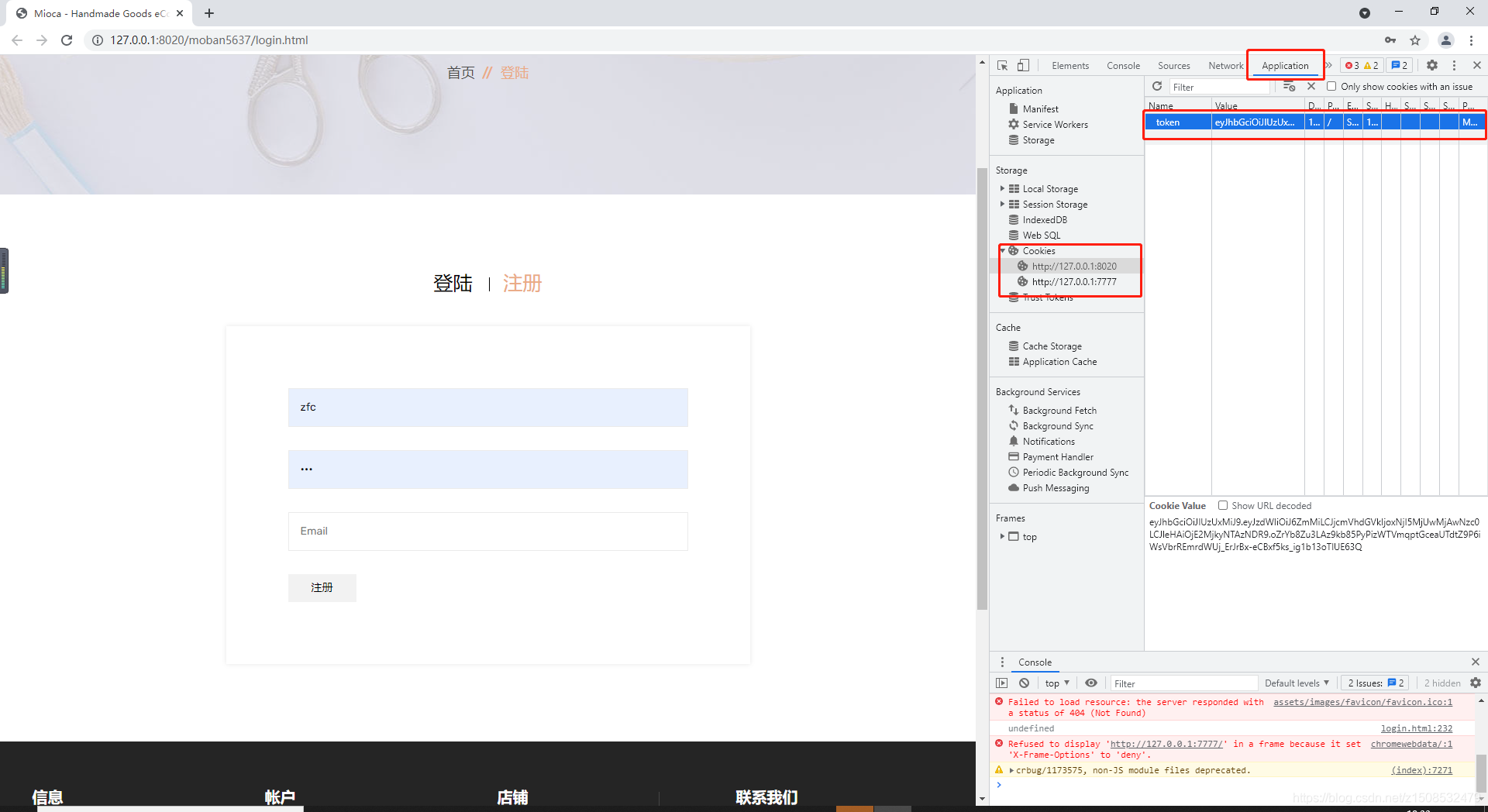Create live expression eye icon
The width and height of the screenshot is (1488, 812).
(1091, 683)
